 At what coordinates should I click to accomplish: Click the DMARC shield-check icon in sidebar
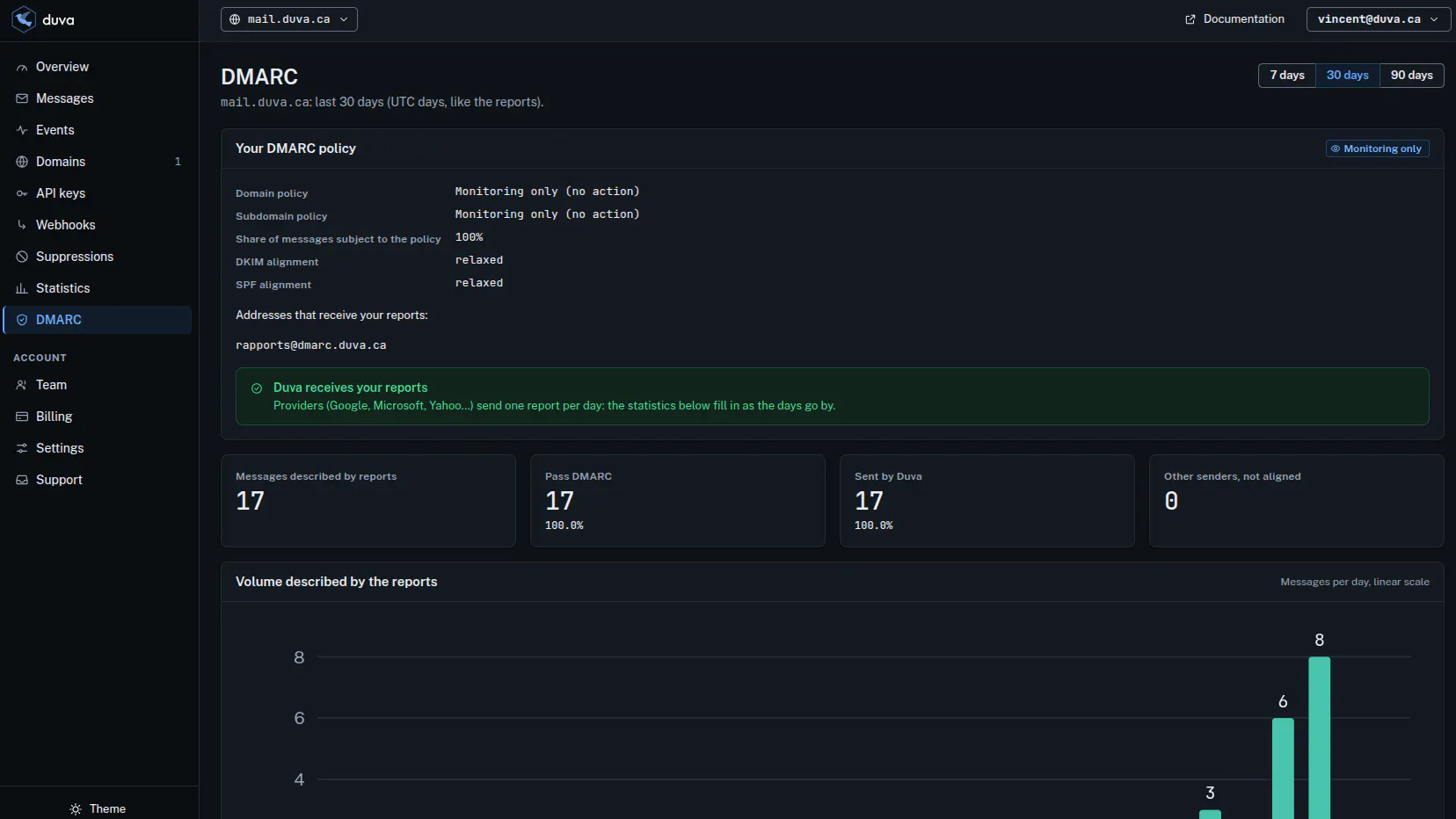point(22,320)
